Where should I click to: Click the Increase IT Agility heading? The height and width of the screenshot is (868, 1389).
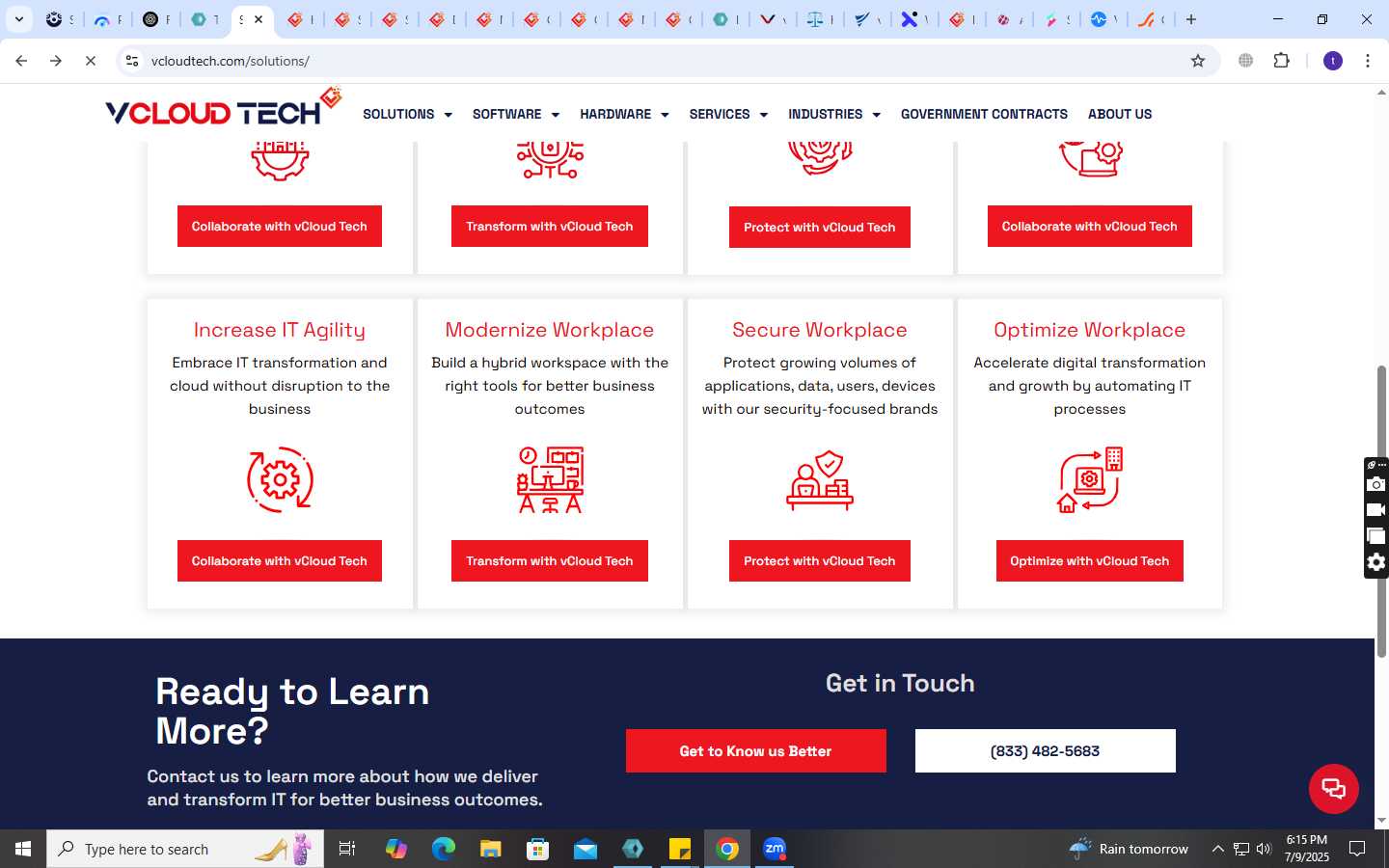(280, 330)
